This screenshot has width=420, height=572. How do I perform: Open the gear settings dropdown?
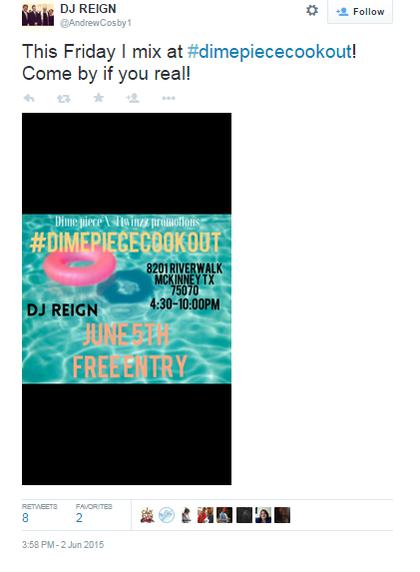312,11
